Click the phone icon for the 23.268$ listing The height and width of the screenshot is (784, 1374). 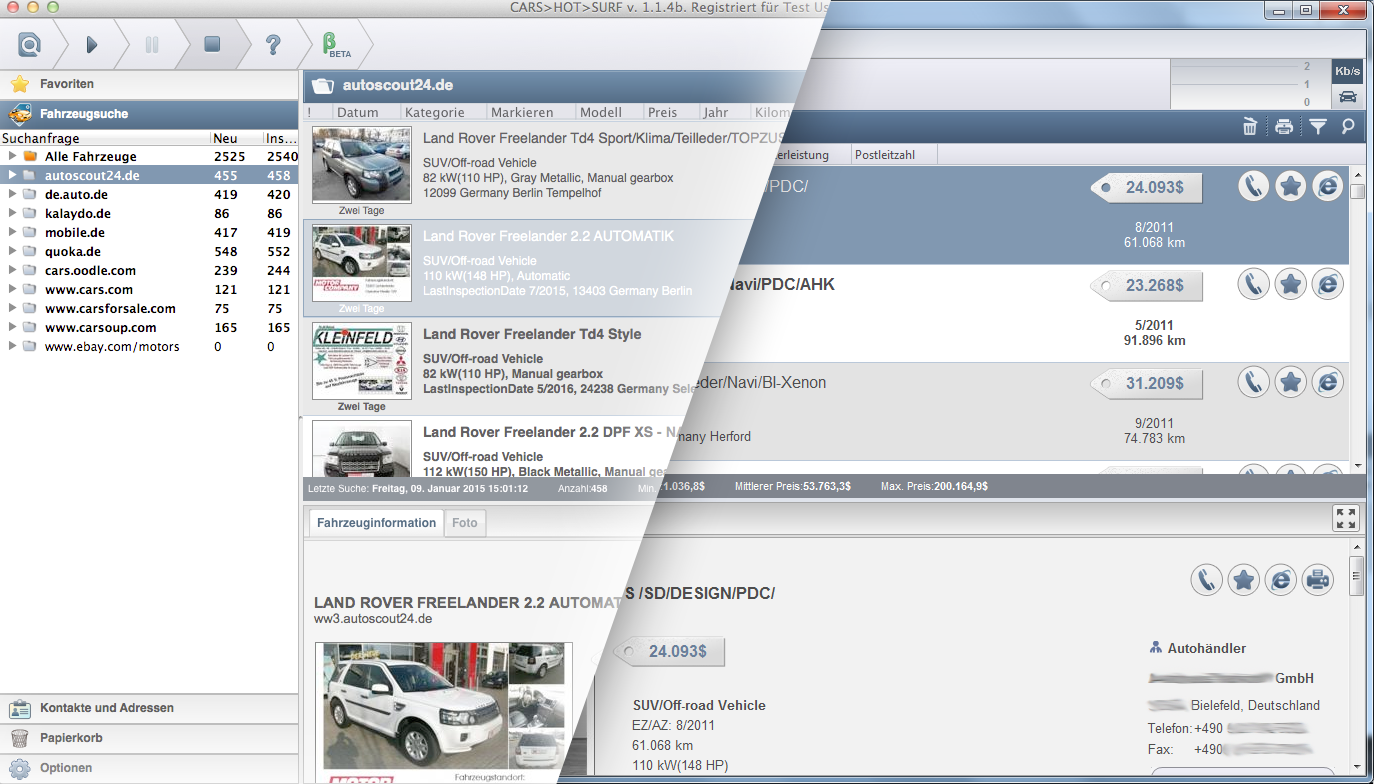1254,284
